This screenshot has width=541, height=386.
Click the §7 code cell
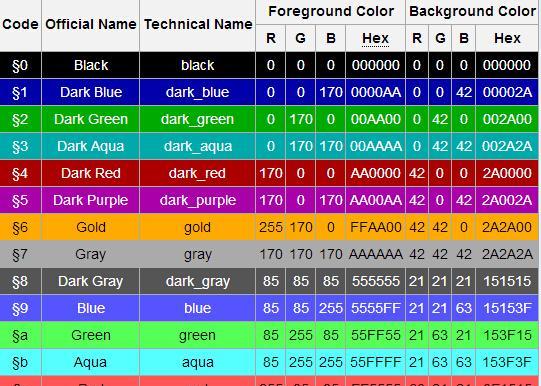pos(20,254)
